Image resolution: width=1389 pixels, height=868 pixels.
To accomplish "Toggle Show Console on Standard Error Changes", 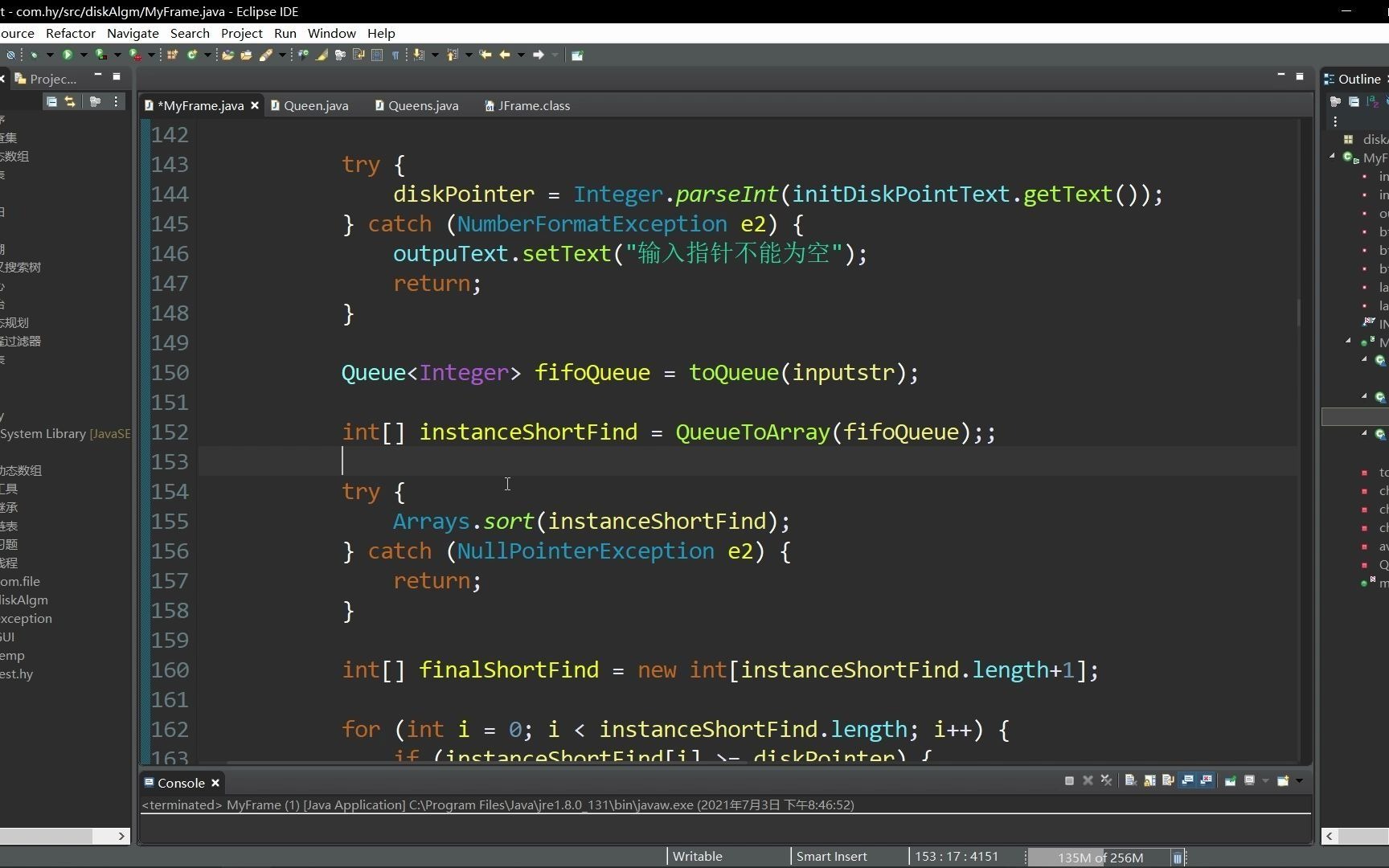I will (1206, 780).
